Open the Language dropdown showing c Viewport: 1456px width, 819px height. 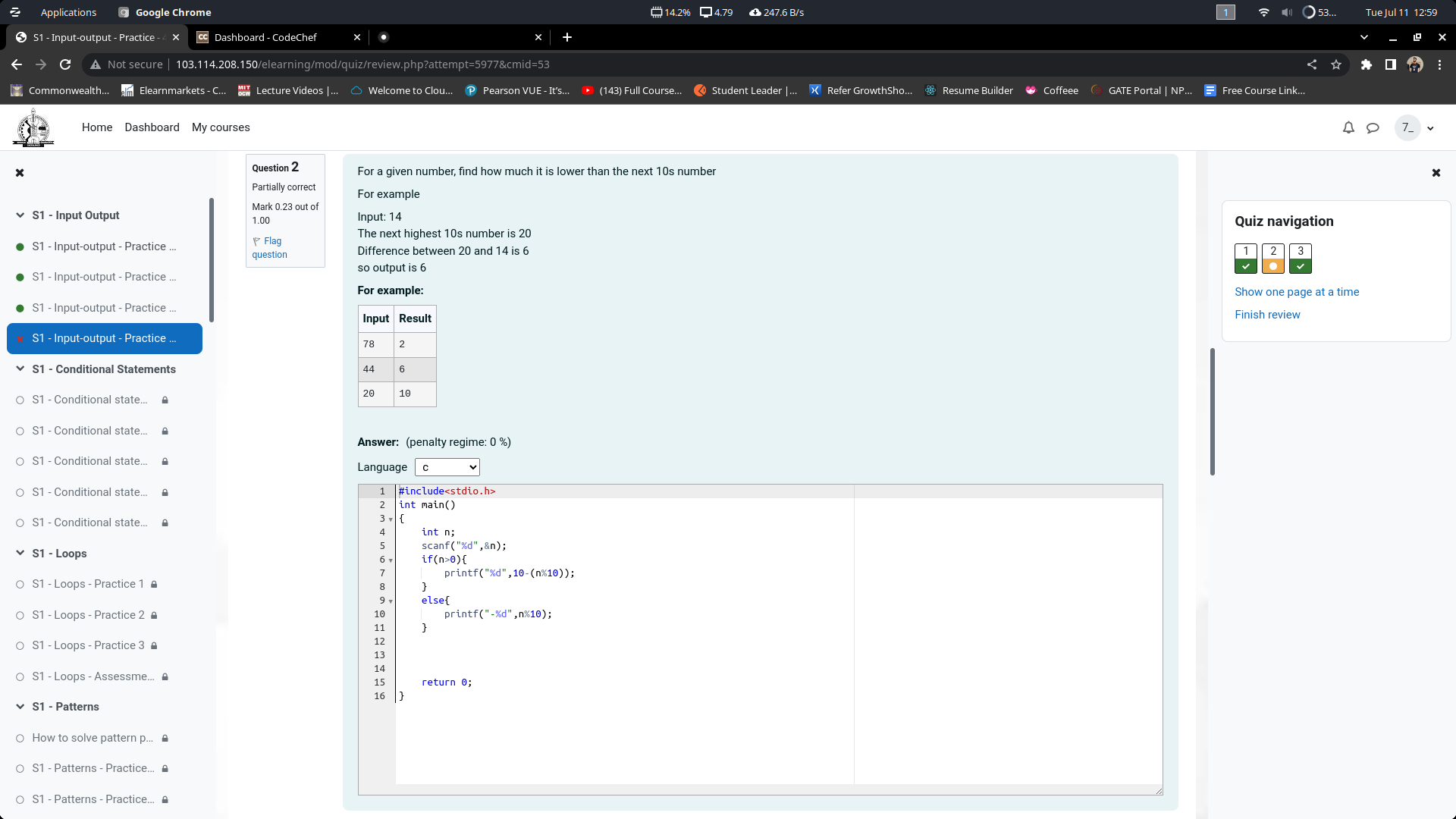447,467
